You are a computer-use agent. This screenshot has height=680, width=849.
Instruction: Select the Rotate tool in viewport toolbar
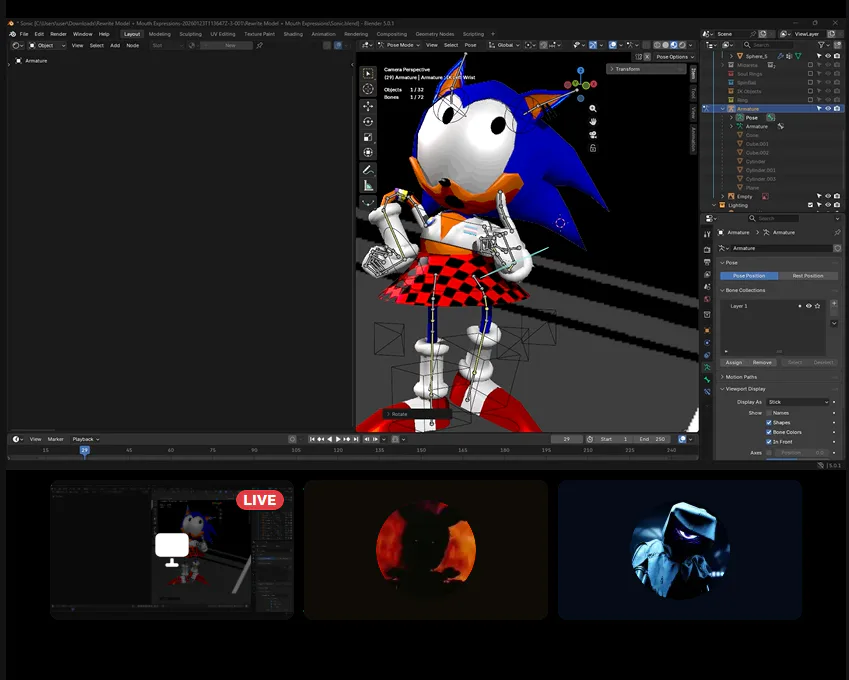[x=368, y=122]
